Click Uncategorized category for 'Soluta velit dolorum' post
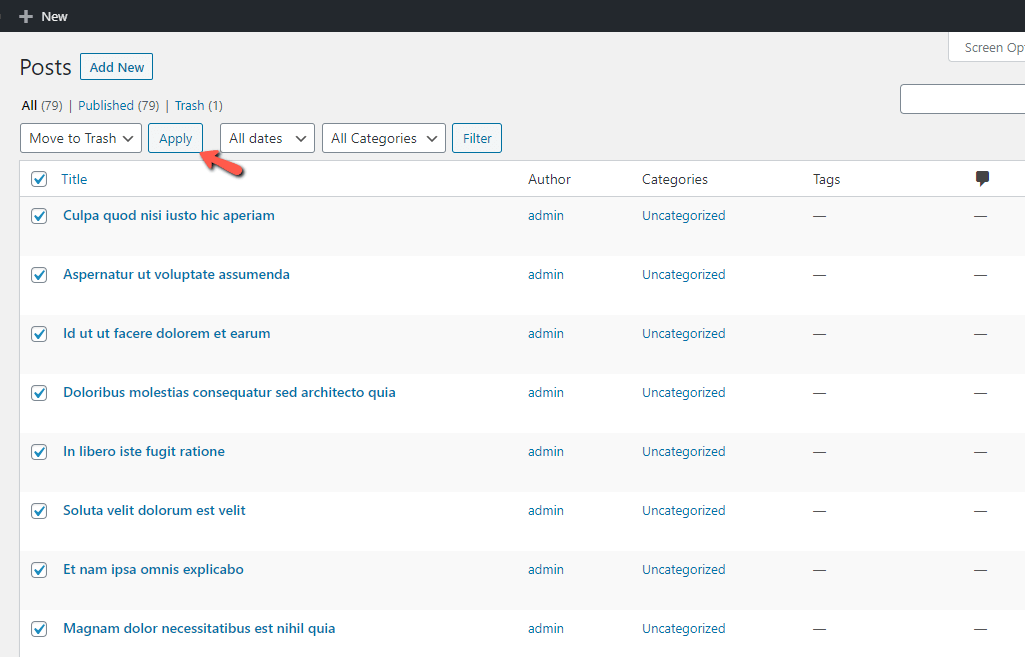This screenshot has height=657, width=1025. click(x=684, y=510)
